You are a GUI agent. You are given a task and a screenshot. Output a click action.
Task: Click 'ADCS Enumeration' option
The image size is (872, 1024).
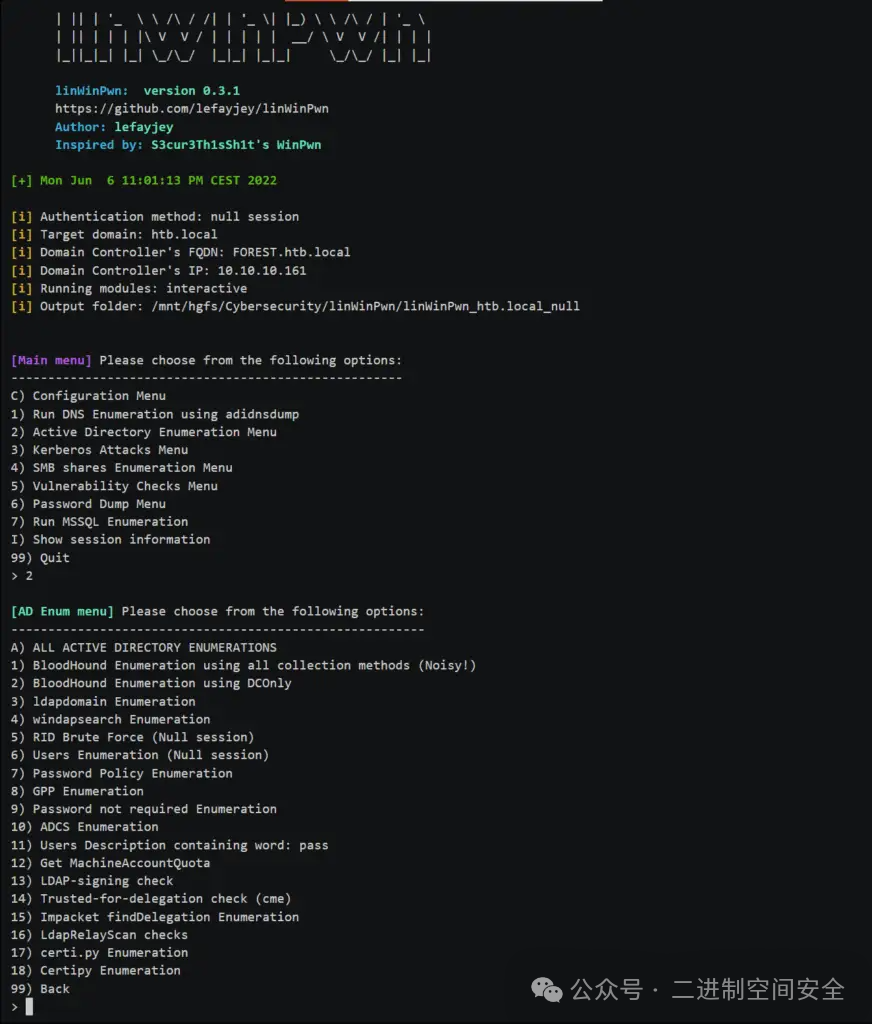tap(84, 827)
